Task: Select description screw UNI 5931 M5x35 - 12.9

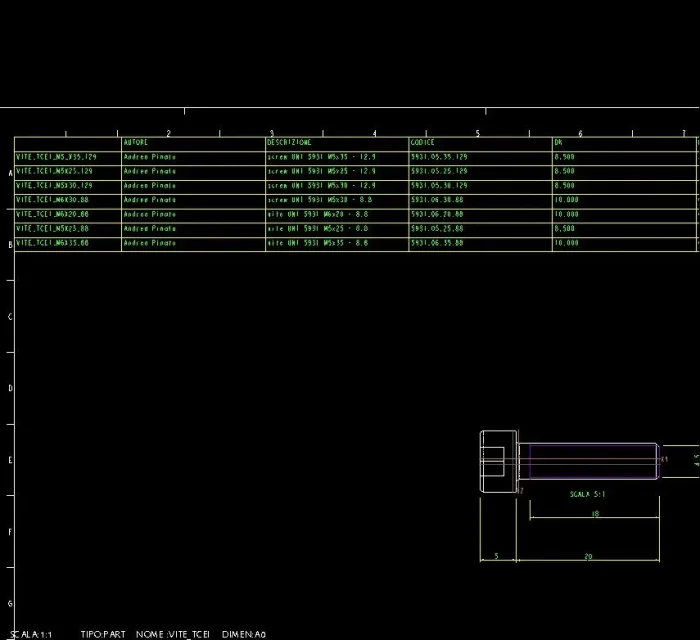Action: (x=337, y=158)
